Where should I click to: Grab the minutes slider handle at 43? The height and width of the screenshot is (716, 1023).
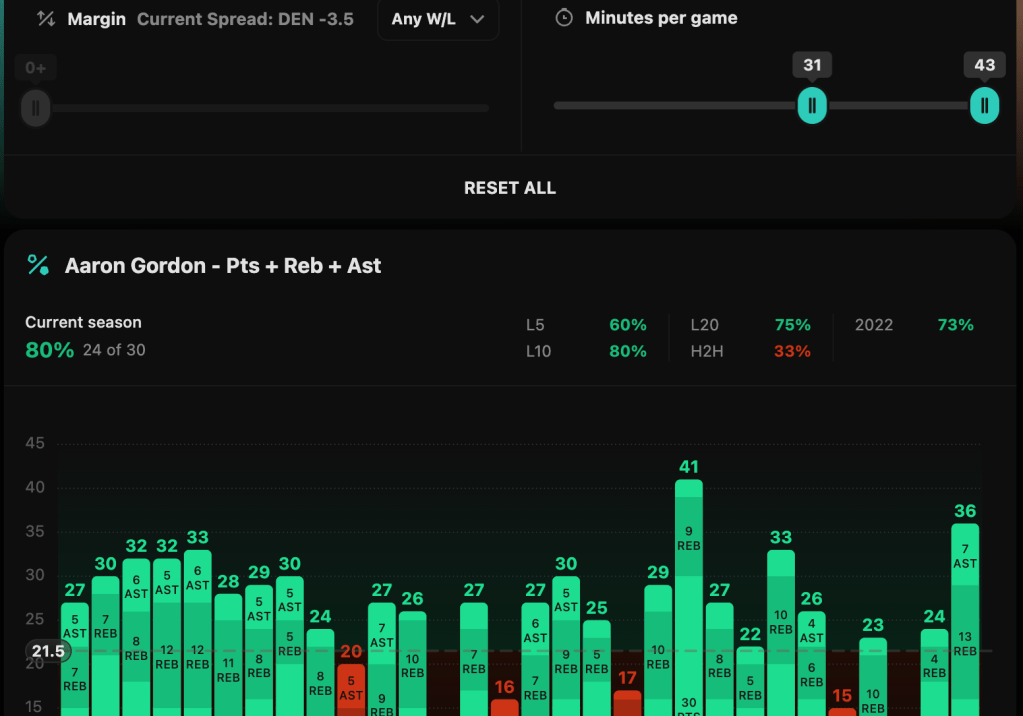tap(984, 105)
